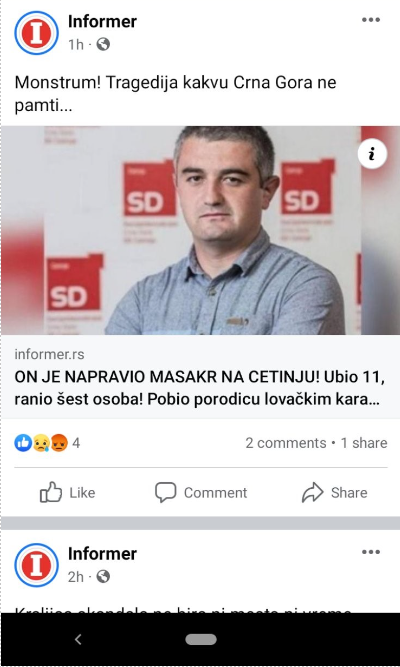Image resolution: width=400 pixels, height=667 pixels.
Task: Open Informer page name on second post
Action: coord(103,554)
